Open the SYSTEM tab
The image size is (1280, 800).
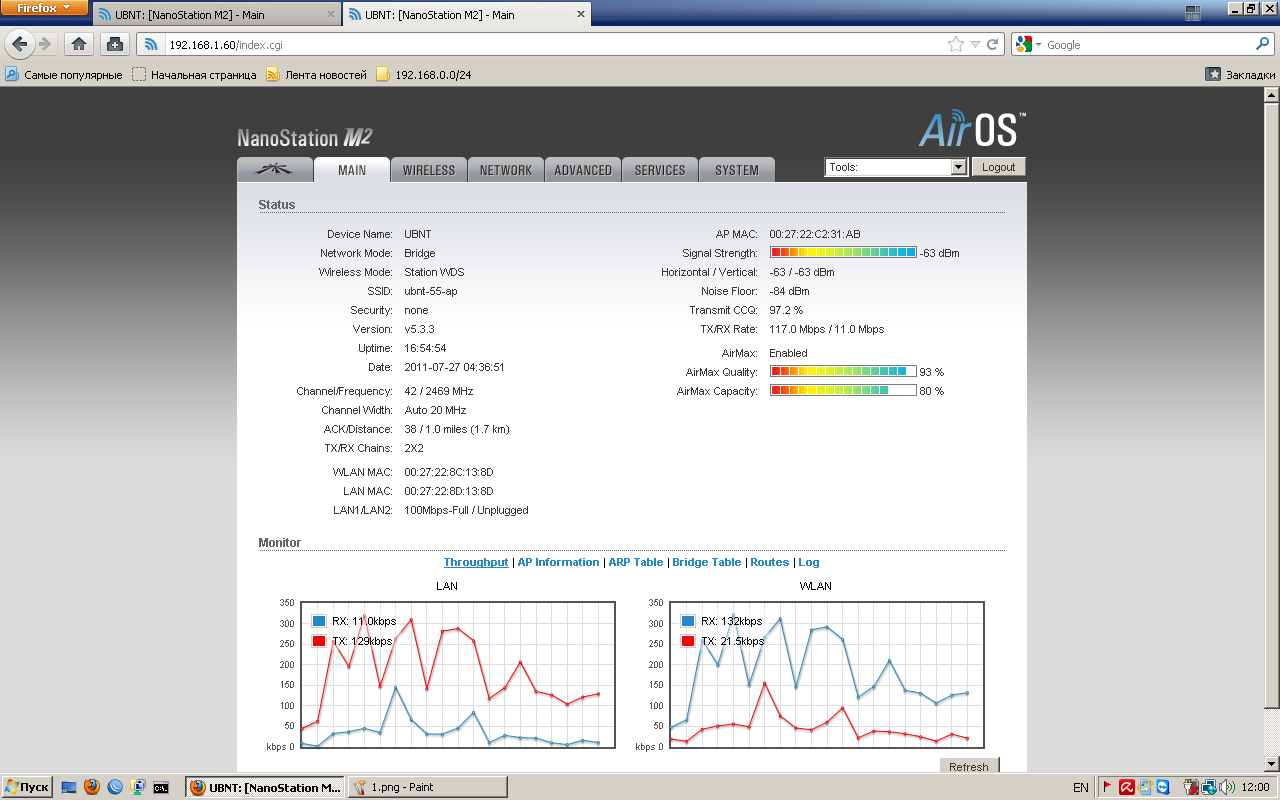[x=736, y=170]
